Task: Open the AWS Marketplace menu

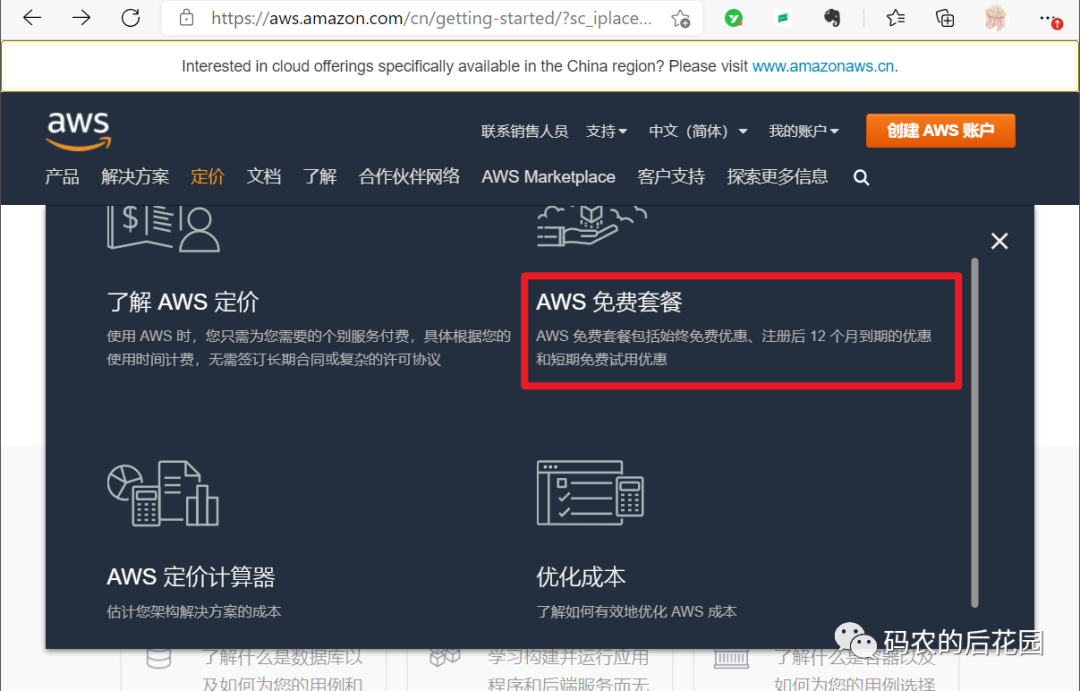Action: (548, 177)
